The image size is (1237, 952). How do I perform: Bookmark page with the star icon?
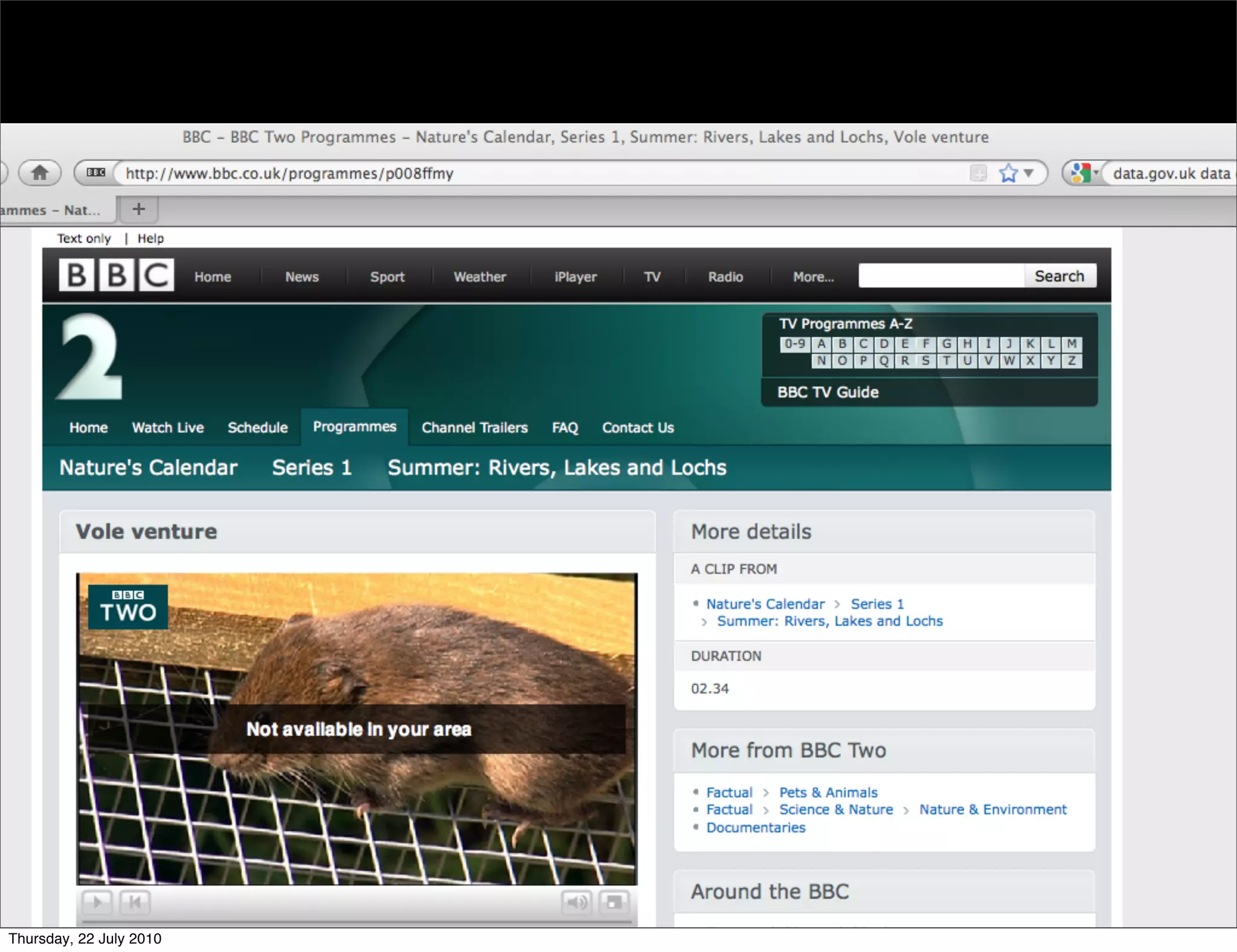point(1007,173)
